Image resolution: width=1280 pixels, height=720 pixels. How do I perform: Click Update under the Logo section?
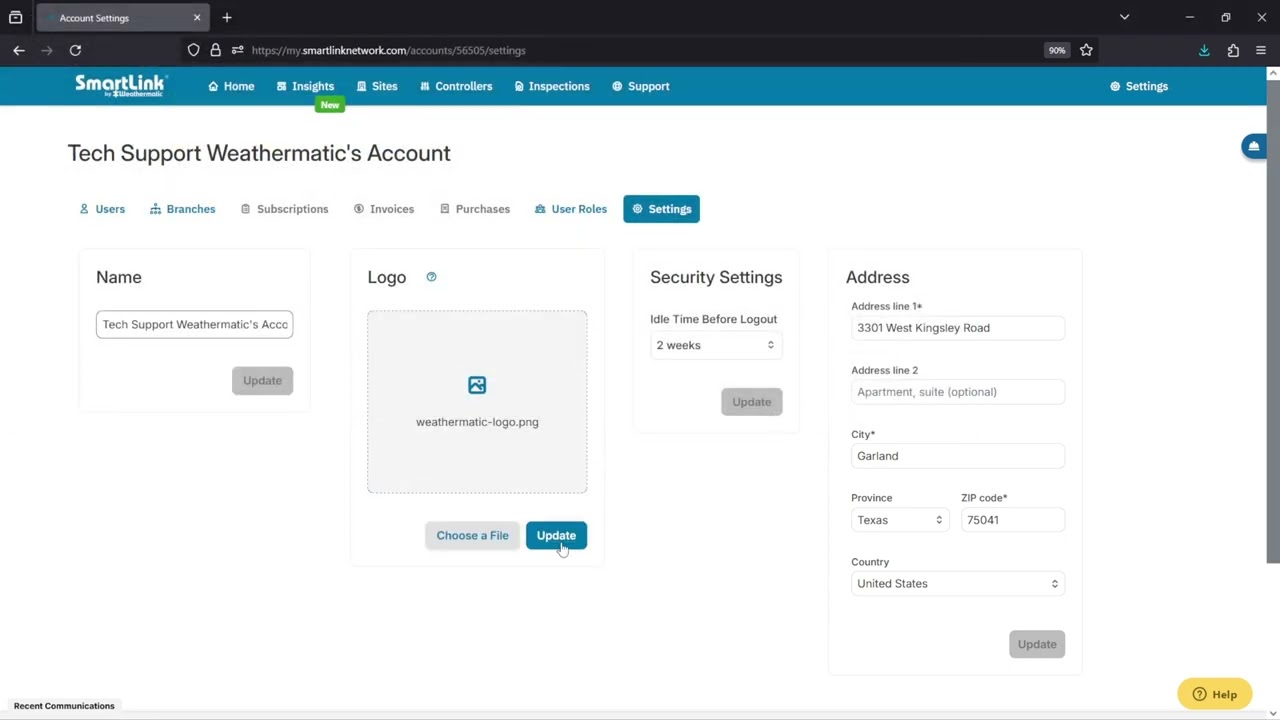(556, 535)
